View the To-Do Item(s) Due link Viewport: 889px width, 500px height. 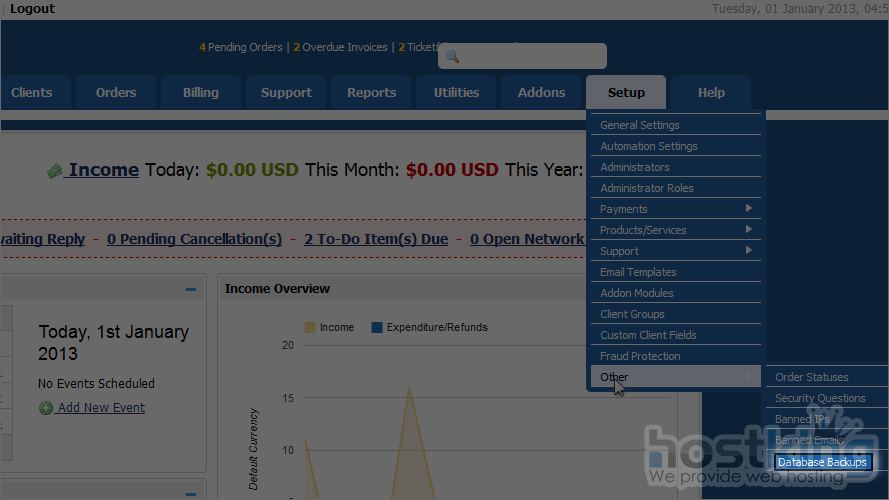click(376, 239)
